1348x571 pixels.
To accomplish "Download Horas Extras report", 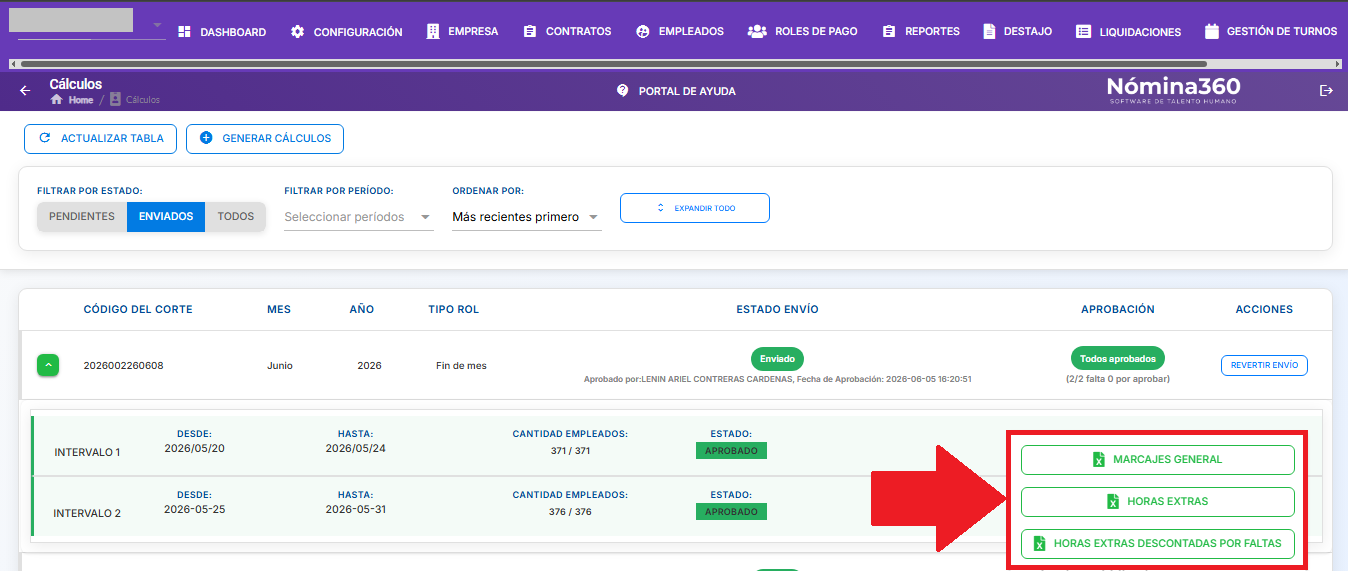I will [1158, 502].
